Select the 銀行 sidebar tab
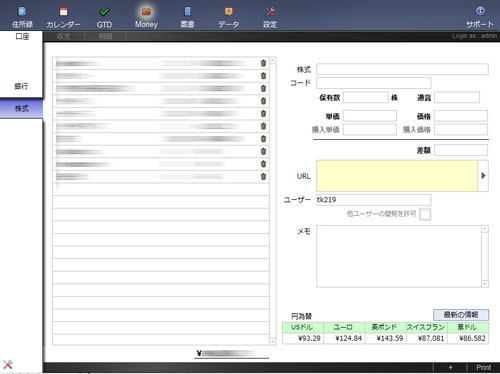The height and width of the screenshot is (374, 500). (x=21, y=86)
